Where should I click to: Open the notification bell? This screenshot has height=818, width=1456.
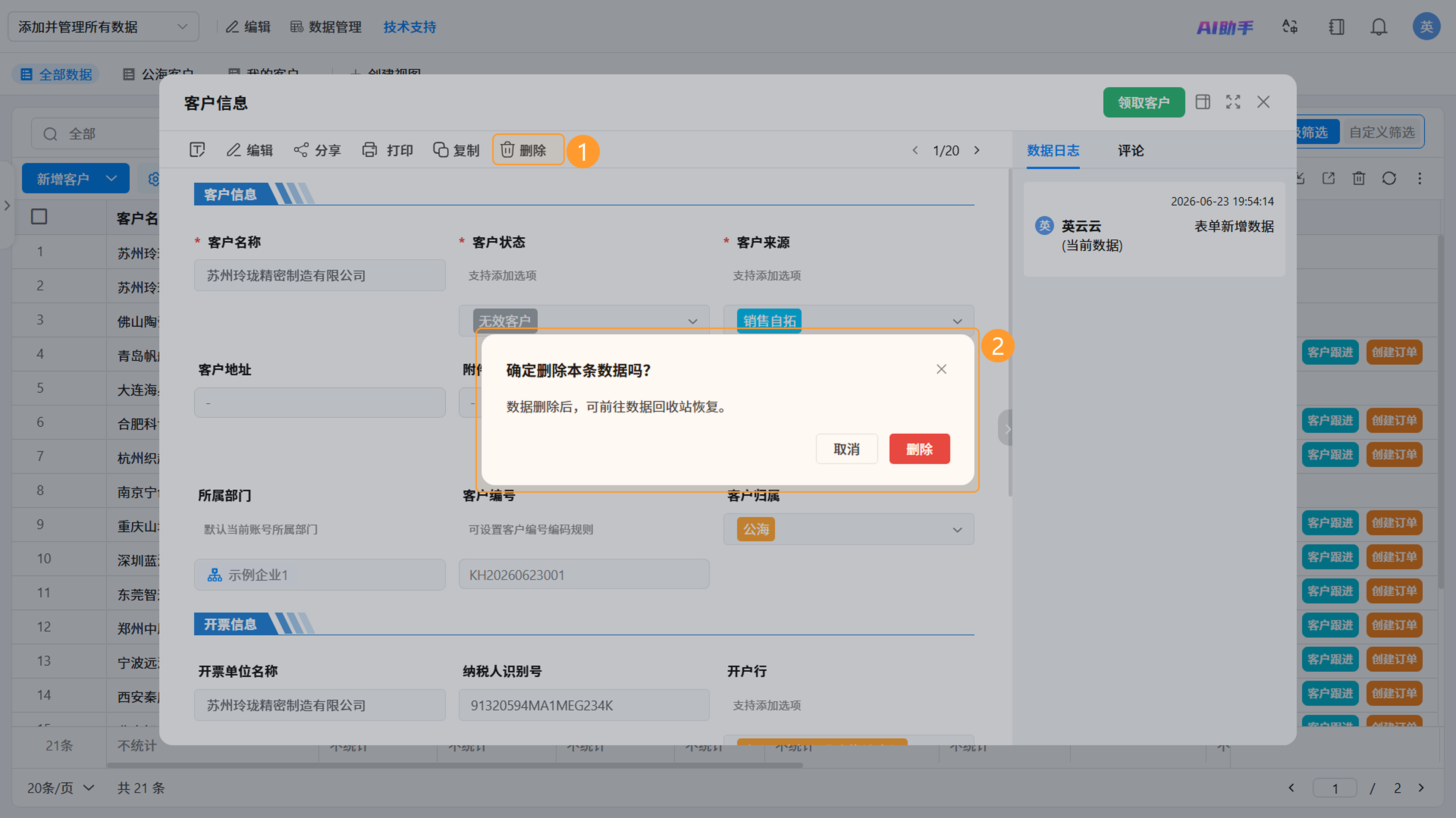(x=1379, y=27)
